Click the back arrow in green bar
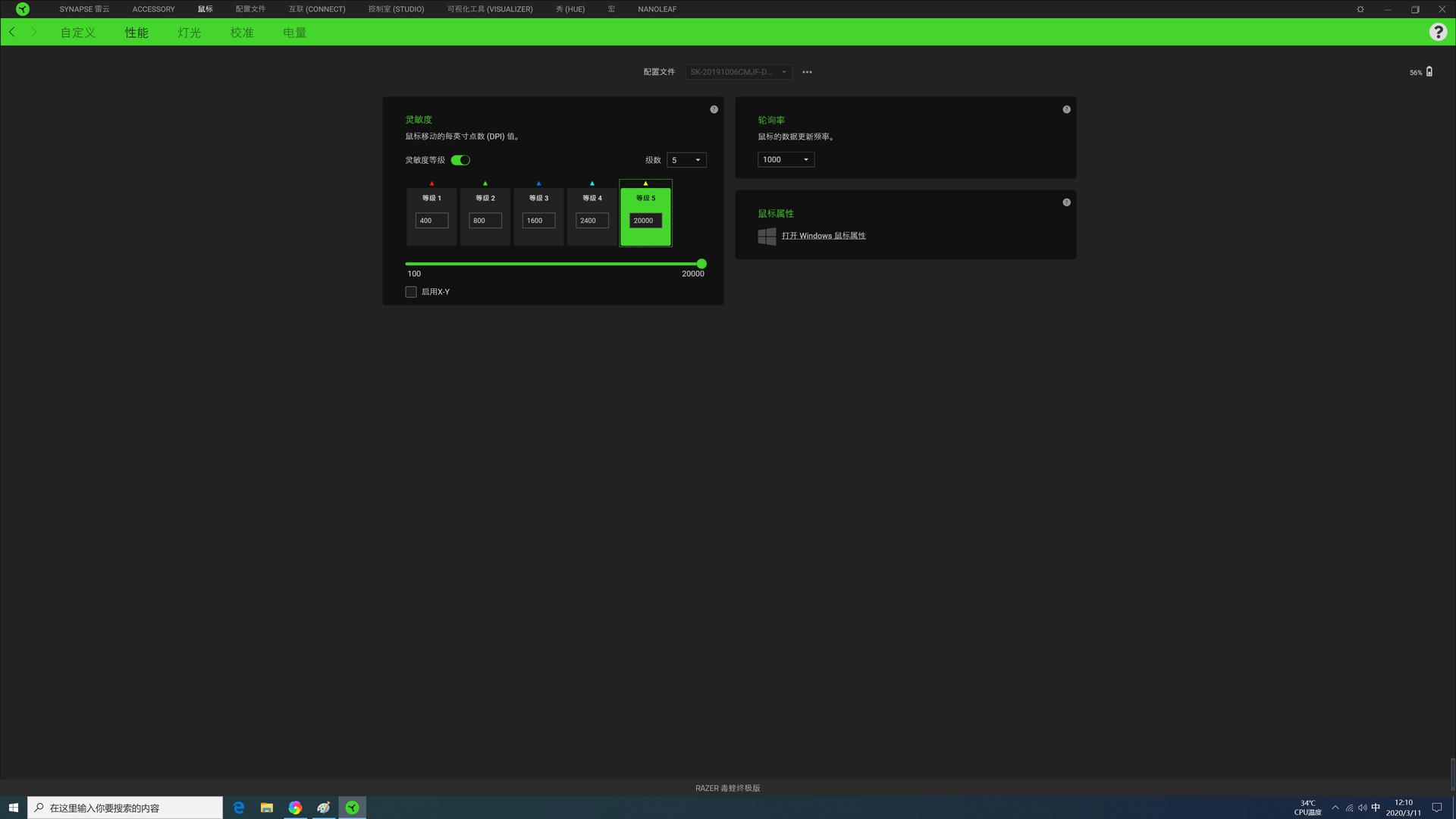 coord(12,32)
